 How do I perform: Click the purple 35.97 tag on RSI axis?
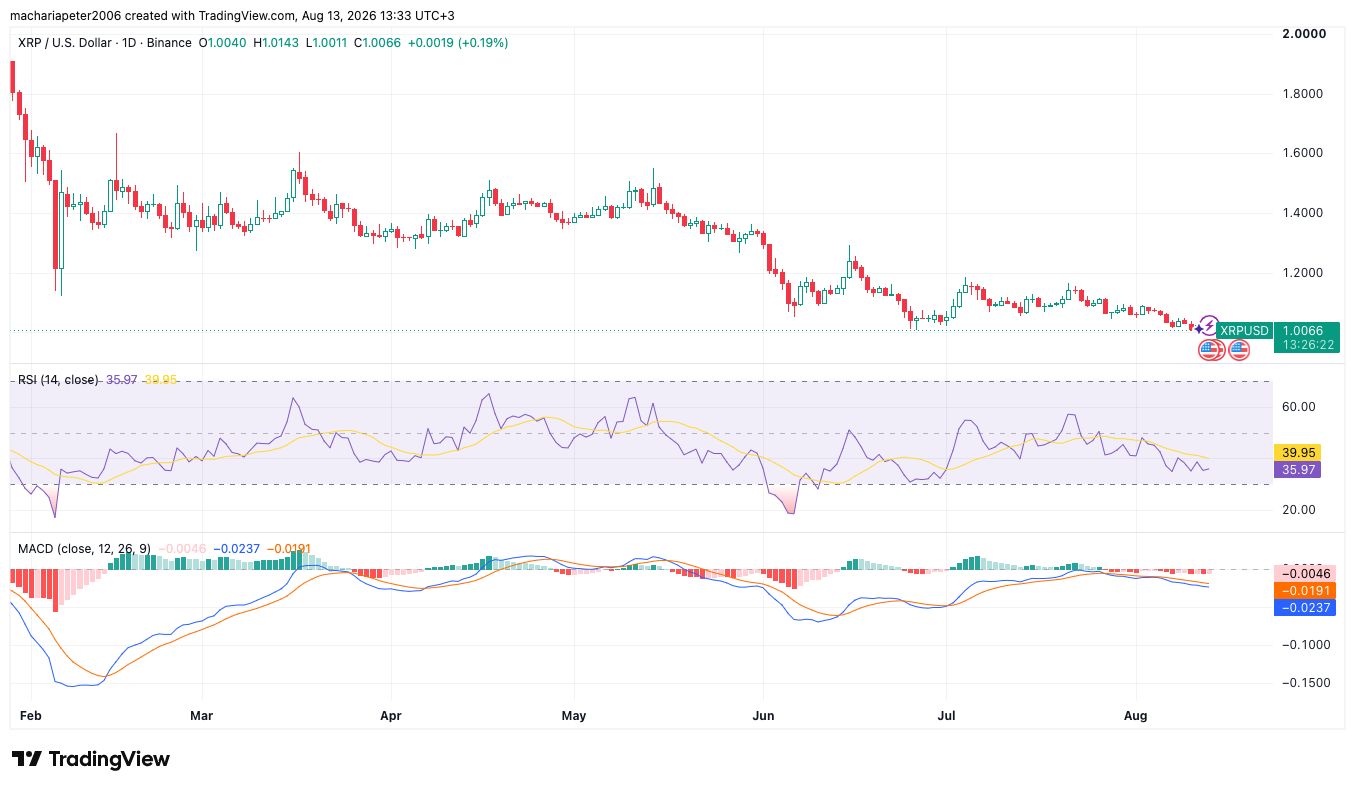click(x=1296, y=469)
